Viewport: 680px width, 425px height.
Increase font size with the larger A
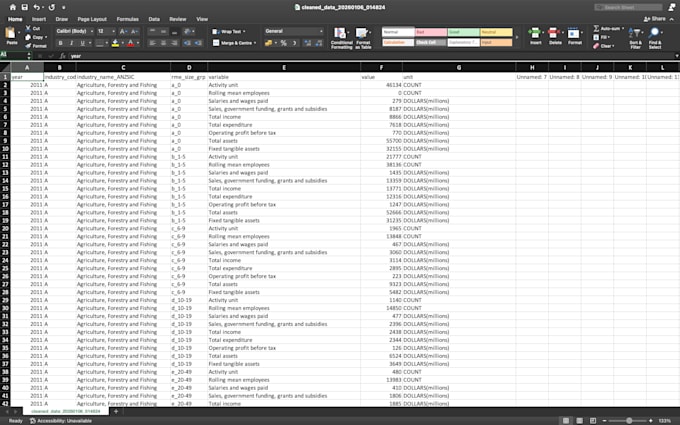coord(123,31)
